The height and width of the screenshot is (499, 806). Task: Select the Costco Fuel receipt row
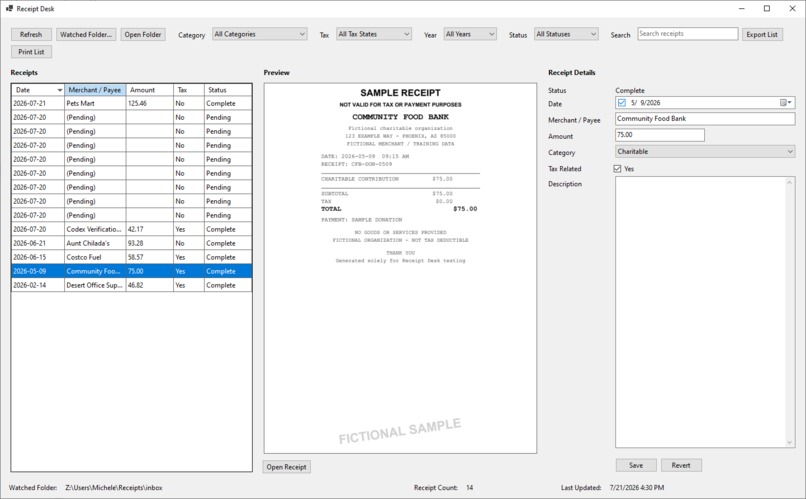[132, 257]
